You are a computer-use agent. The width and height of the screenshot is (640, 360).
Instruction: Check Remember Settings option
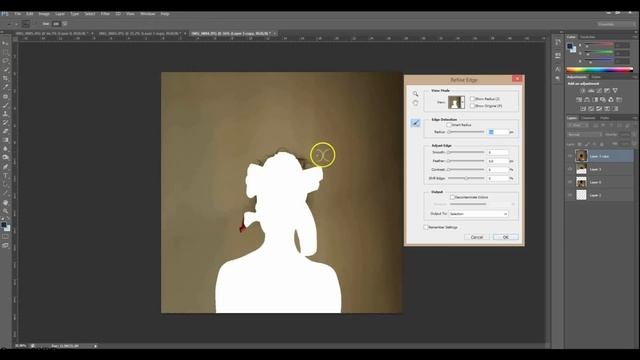tap(426, 227)
